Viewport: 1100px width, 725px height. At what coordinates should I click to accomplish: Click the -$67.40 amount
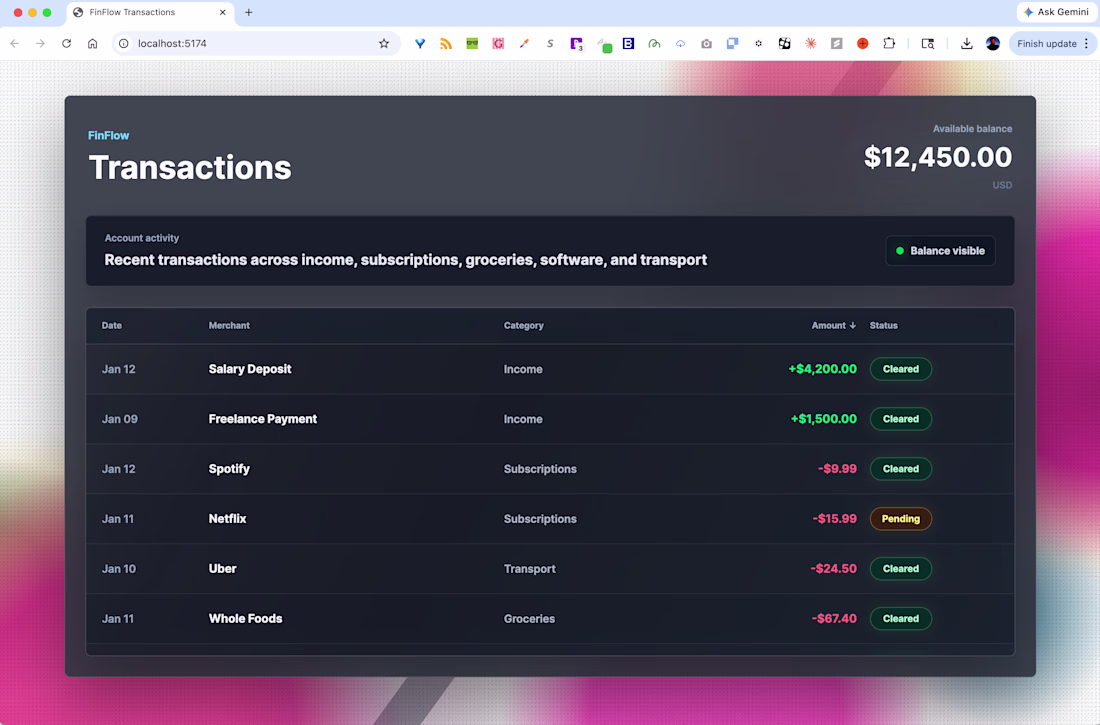[x=834, y=618]
